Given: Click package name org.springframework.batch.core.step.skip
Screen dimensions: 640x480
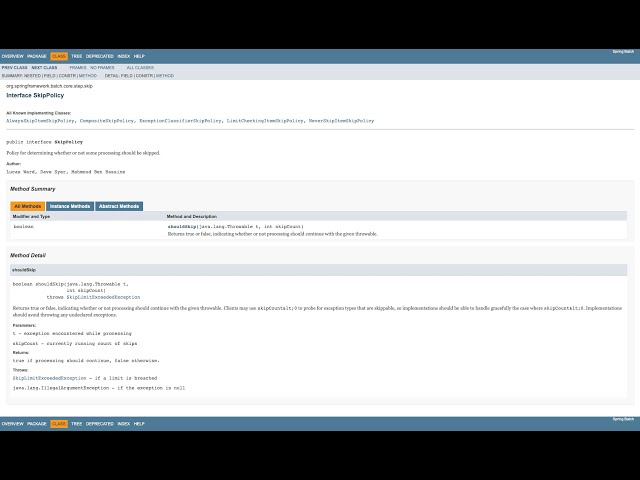Looking at the screenshot, I should click(x=49, y=86).
